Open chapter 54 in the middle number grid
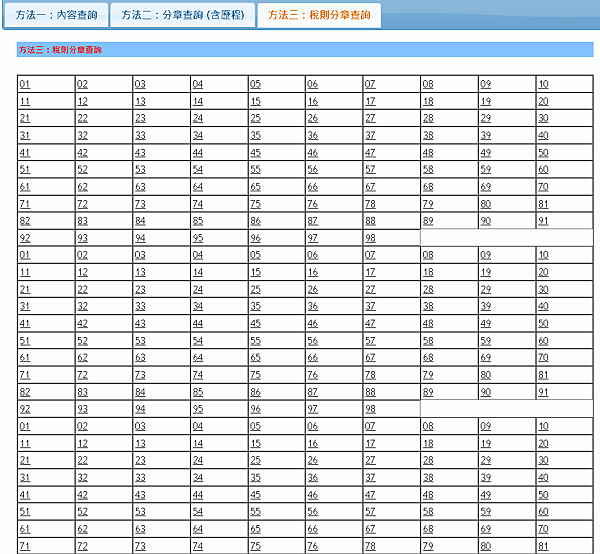 tap(197, 341)
